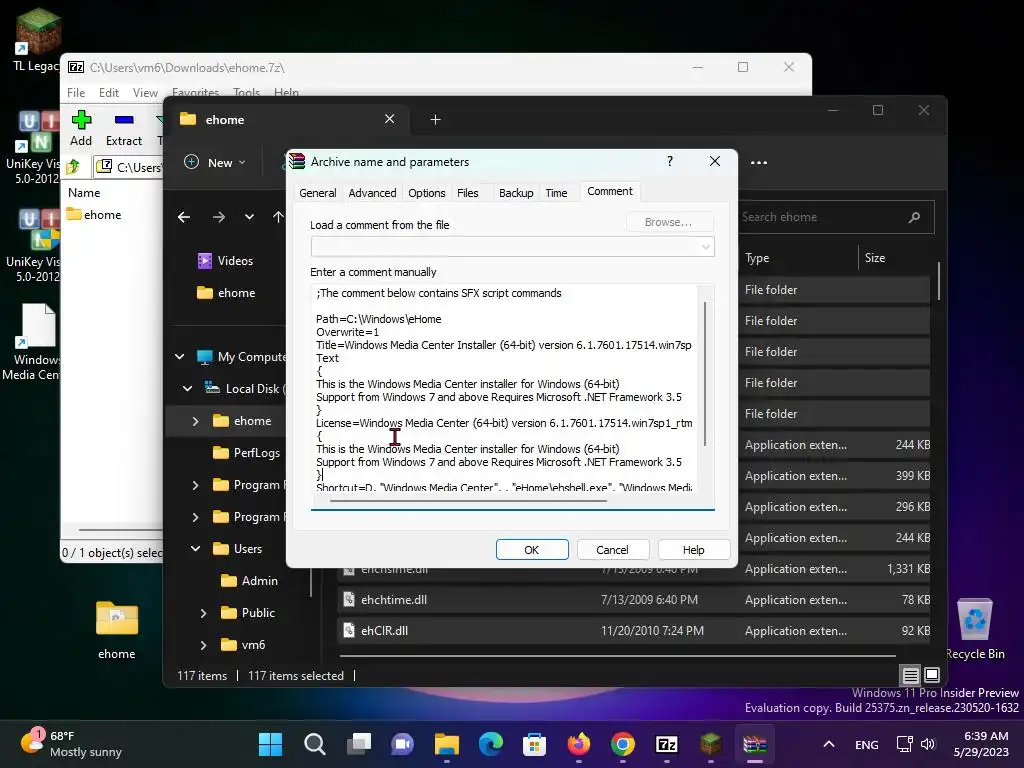The image size is (1024, 768).
Task: Select the PerfLogs folder in the tree
Action: [x=247, y=453]
